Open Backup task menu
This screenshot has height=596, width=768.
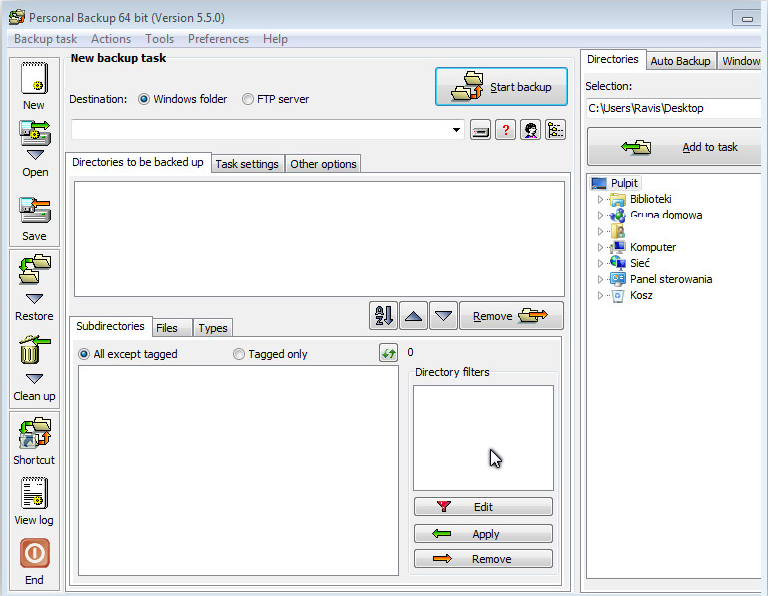click(46, 39)
